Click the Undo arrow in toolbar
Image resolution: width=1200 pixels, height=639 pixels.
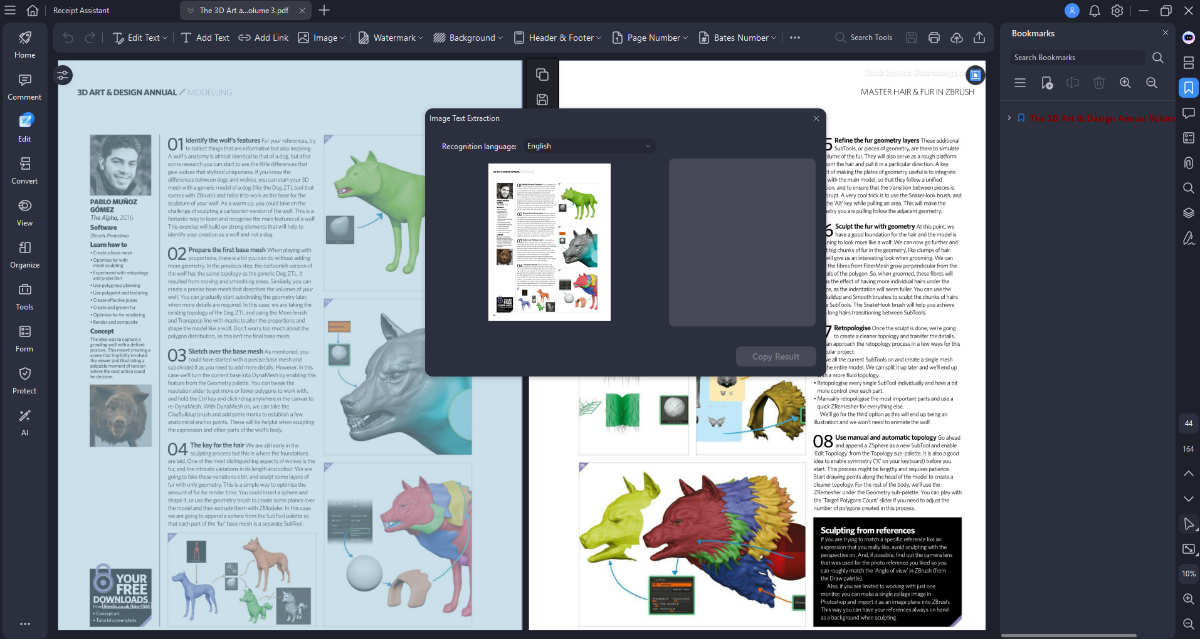tap(67, 37)
